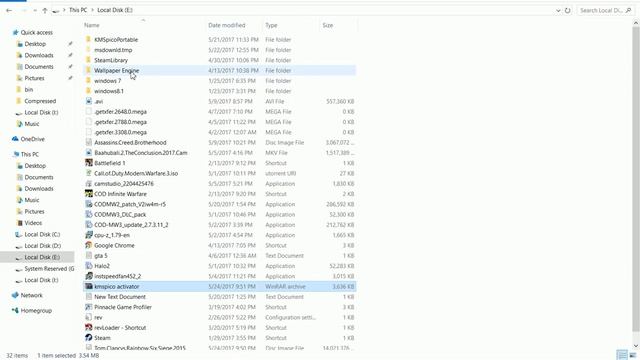Switch to Large icons view button
The image size is (640, 360).
coord(633,355)
